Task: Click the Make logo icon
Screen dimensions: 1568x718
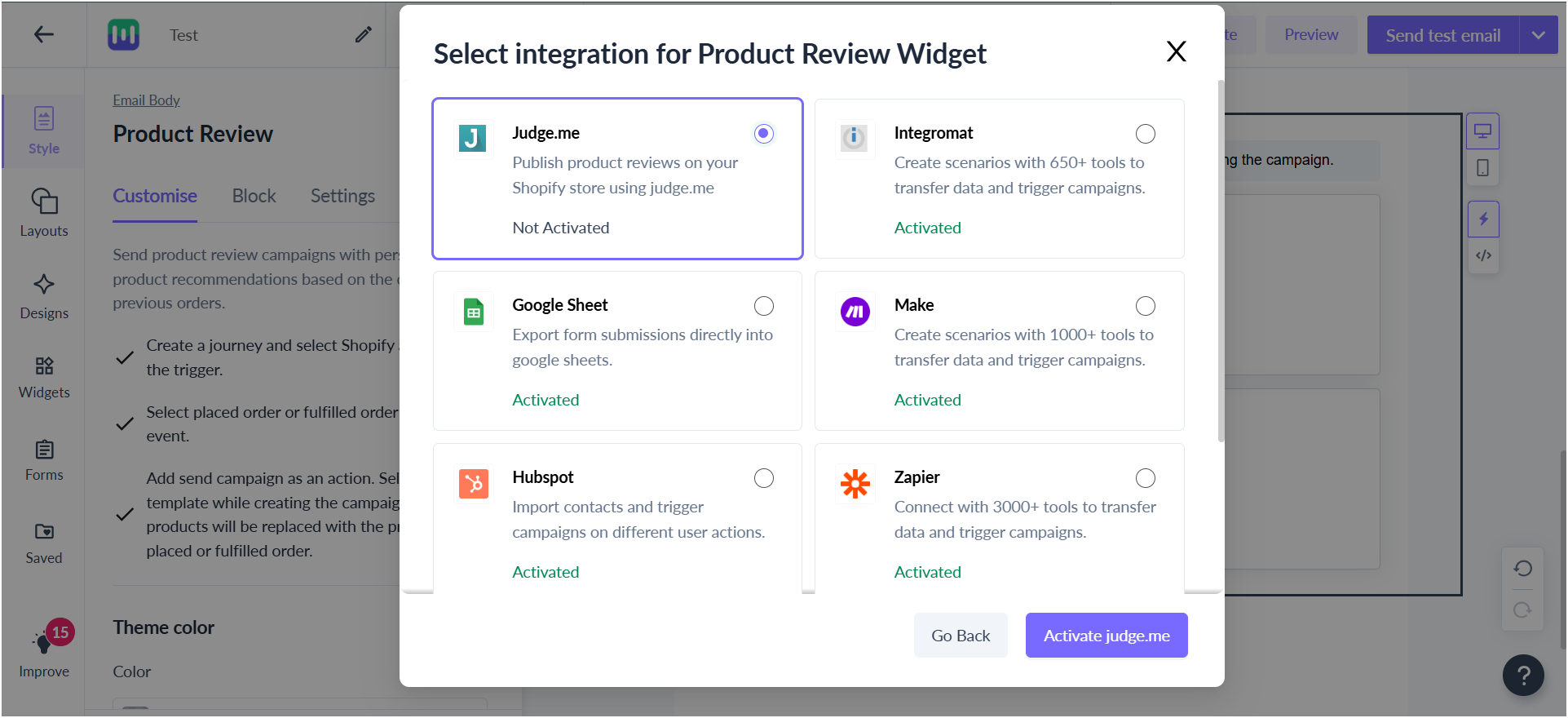Action: click(855, 311)
